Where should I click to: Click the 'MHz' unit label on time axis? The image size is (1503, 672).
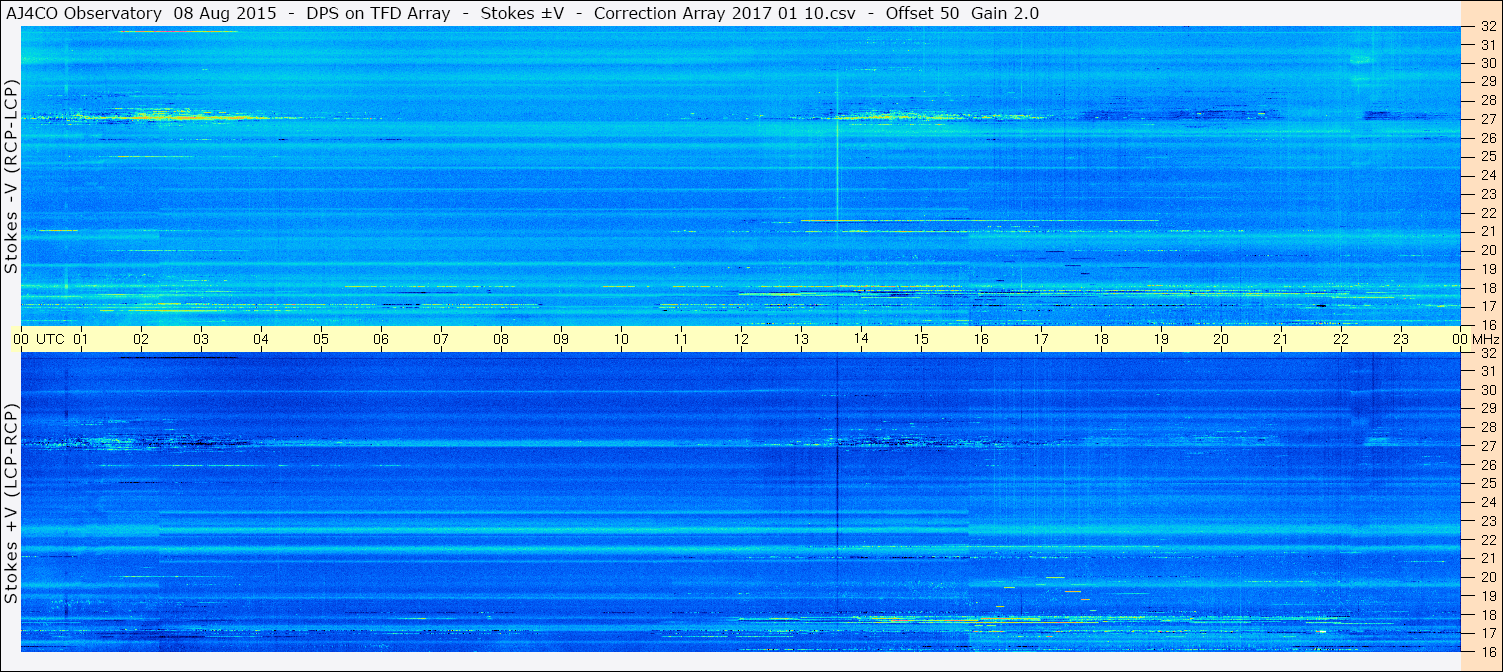point(1485,339)
